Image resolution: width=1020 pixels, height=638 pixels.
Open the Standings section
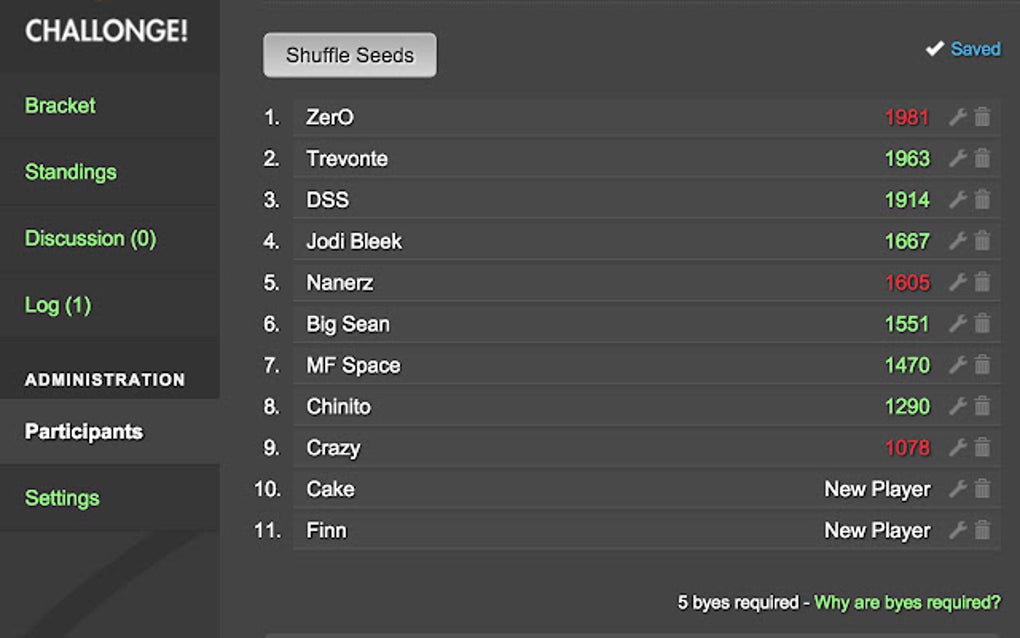[x=70, y=172]
